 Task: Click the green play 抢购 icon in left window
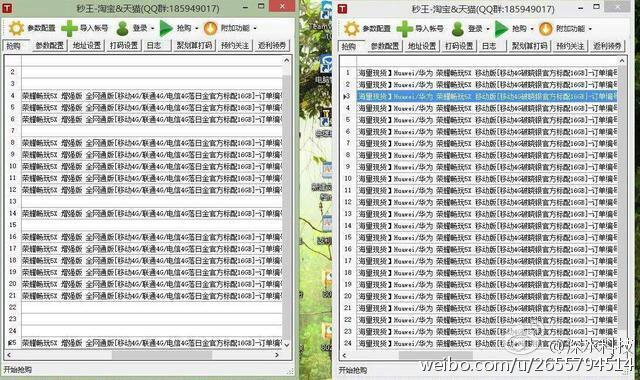point(166,28)
